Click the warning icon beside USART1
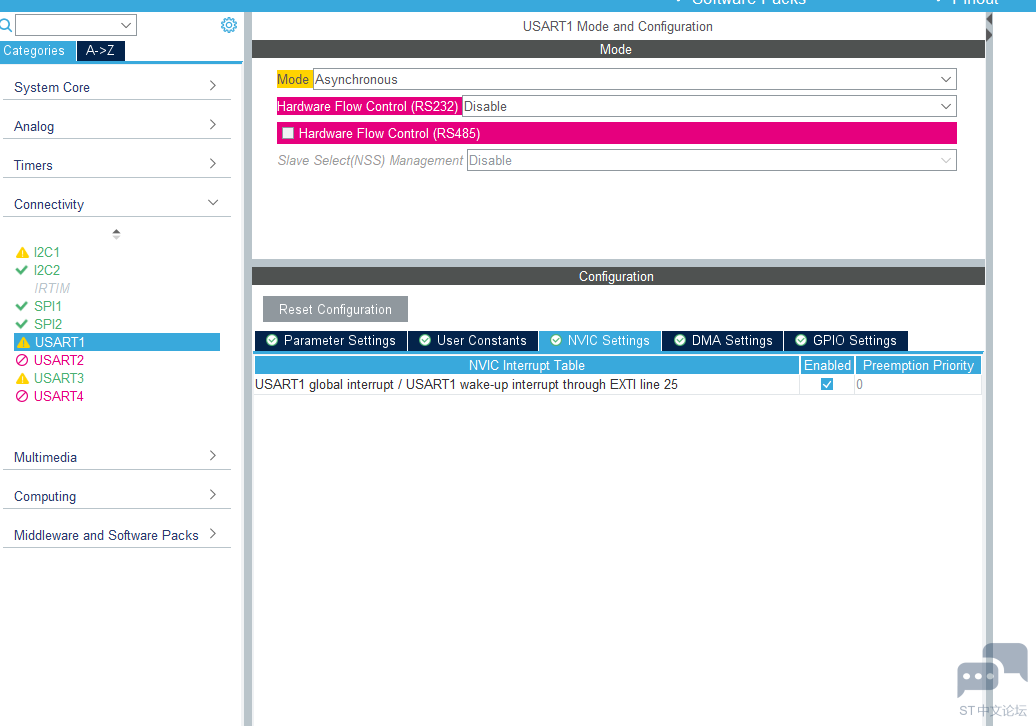Image resolution: width=1036 pixels, height=726 pixels. 23,342
